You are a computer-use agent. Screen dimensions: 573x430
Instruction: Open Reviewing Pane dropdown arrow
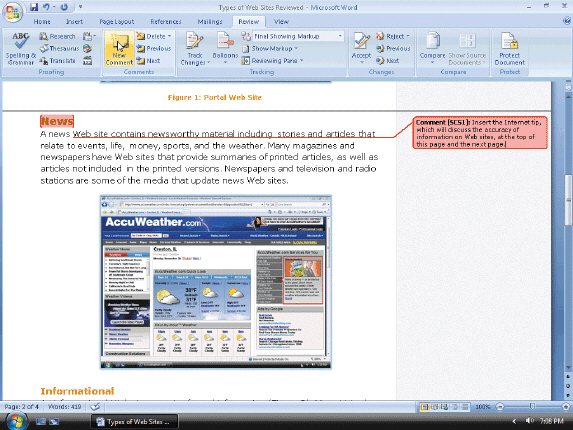point(301,61)
